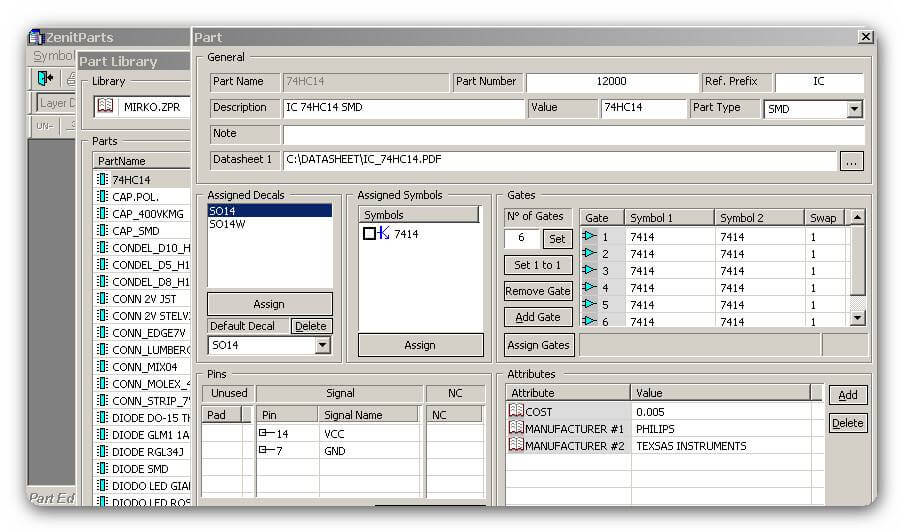
Task: Open the Symbol menu
Action: (52, 56)
